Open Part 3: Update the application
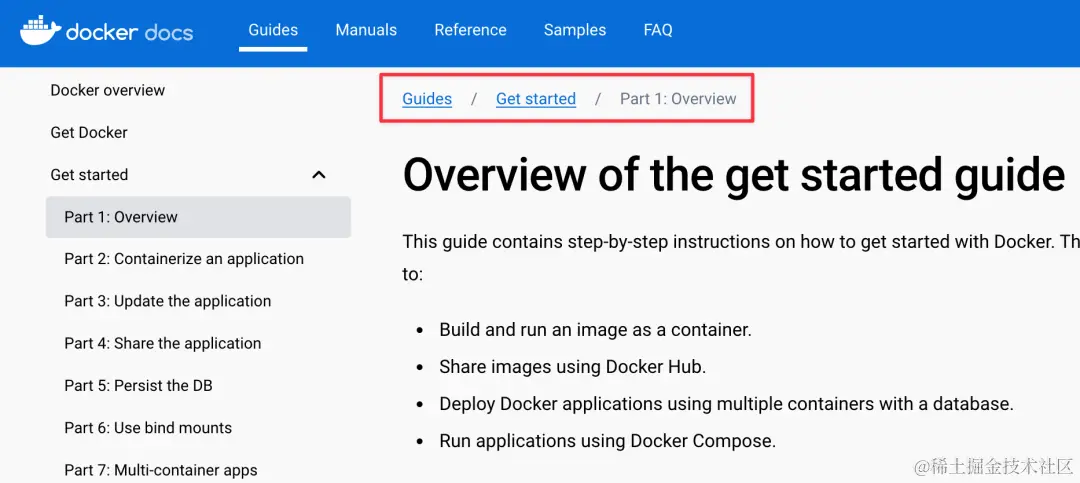 [167, 301]
